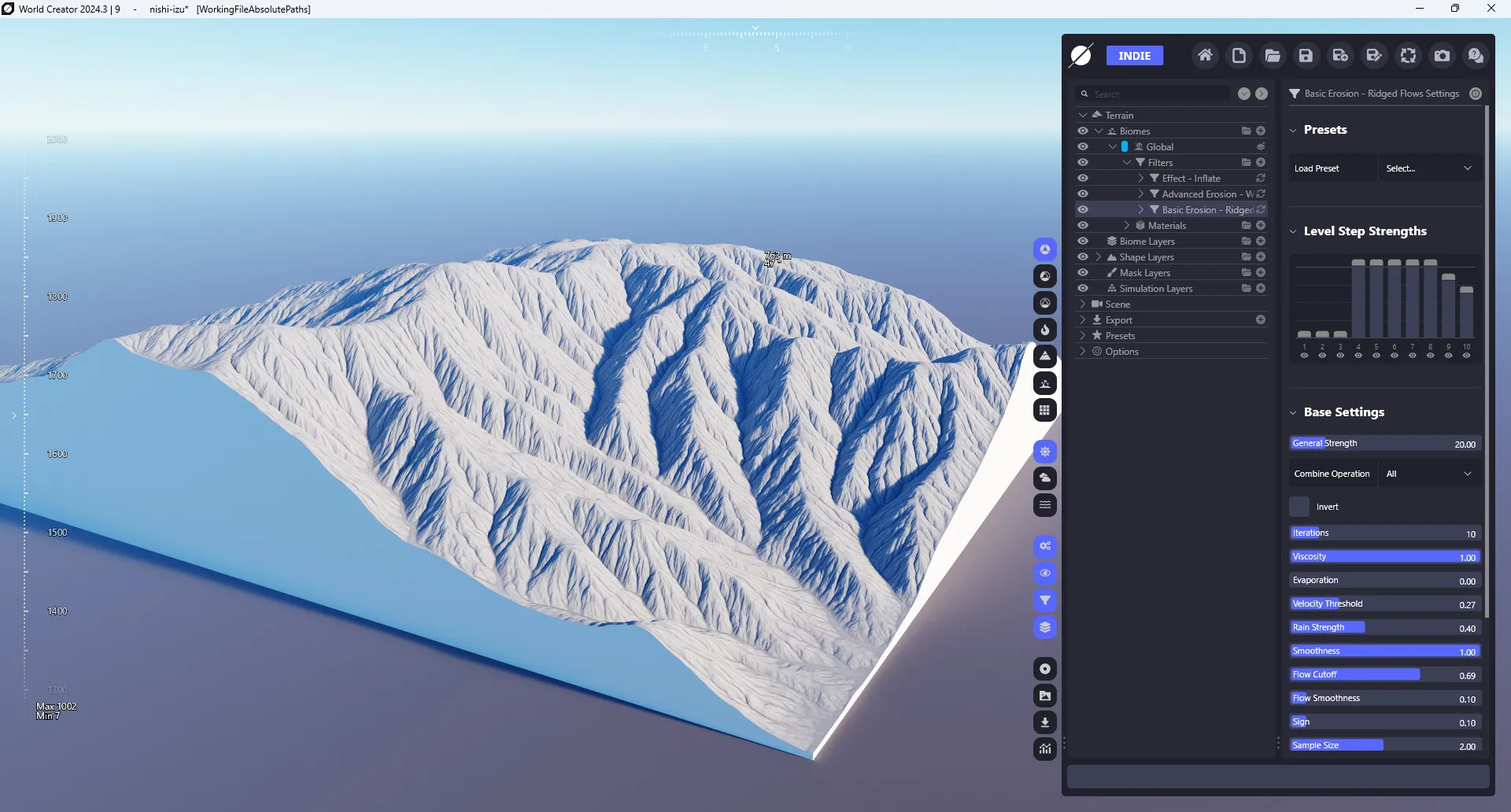Open project folder icon in toolbar

[x=1273, y=56]
